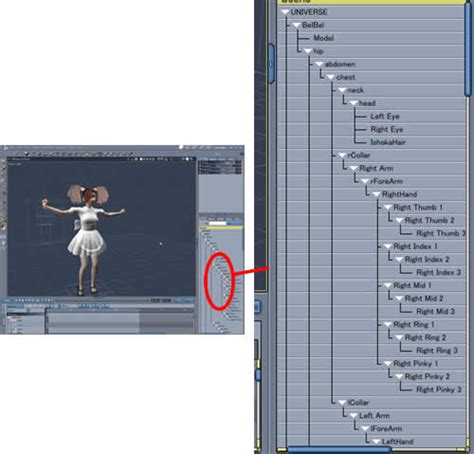Viewport: 474px width, 454px height.
Task: Collapse the Right Ring 2 triangle
Action: tap(399, 337)
